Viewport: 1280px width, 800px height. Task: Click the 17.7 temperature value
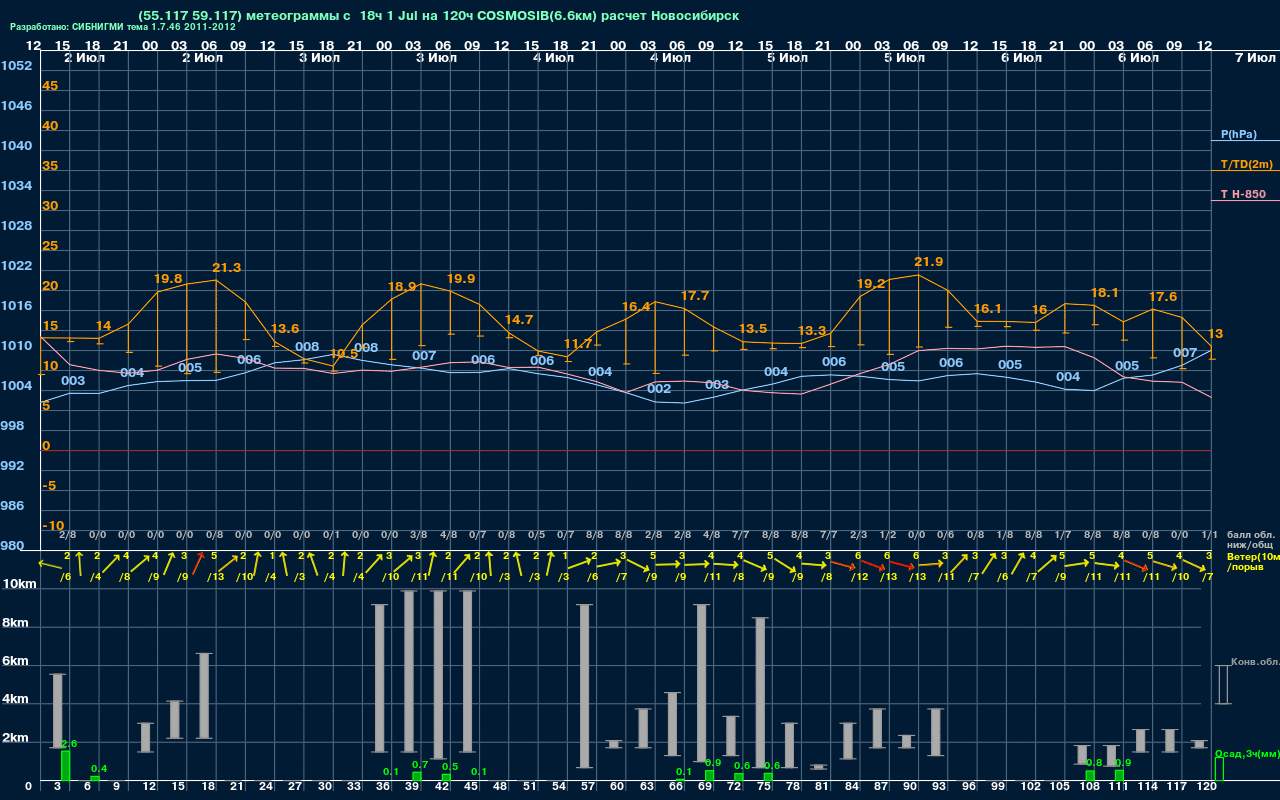[x=695, y=296]
